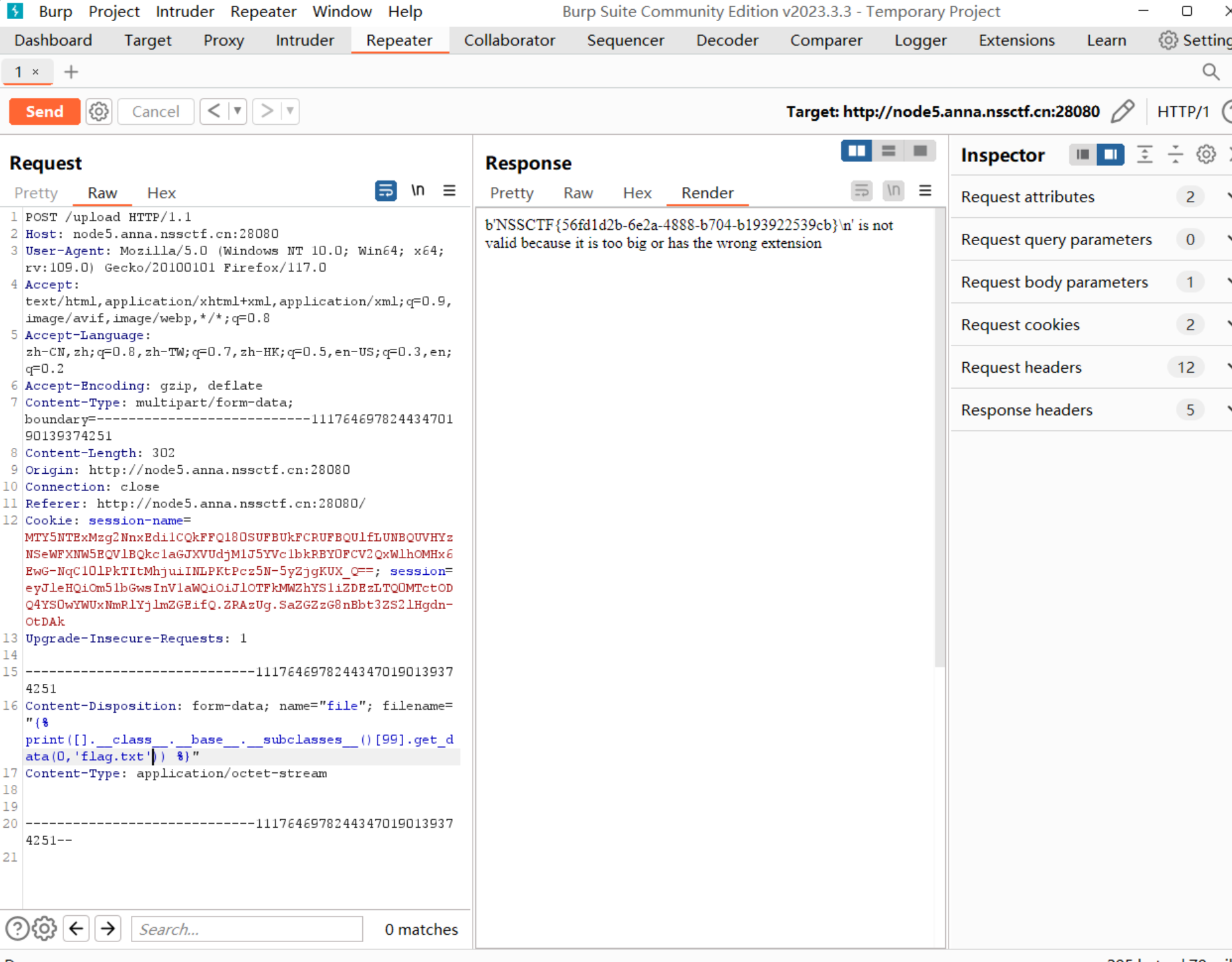Open the Window menu

tap(342, 11)
